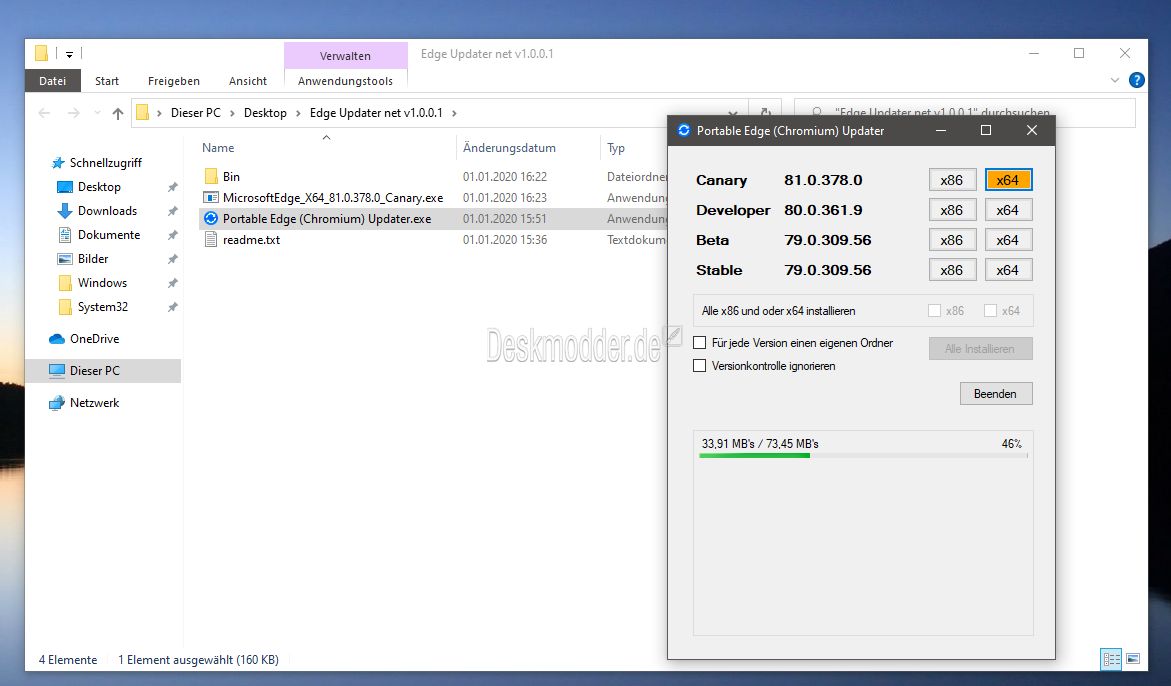
Task: Click the Explorer help question mark icon
Action: point(1137,80)
